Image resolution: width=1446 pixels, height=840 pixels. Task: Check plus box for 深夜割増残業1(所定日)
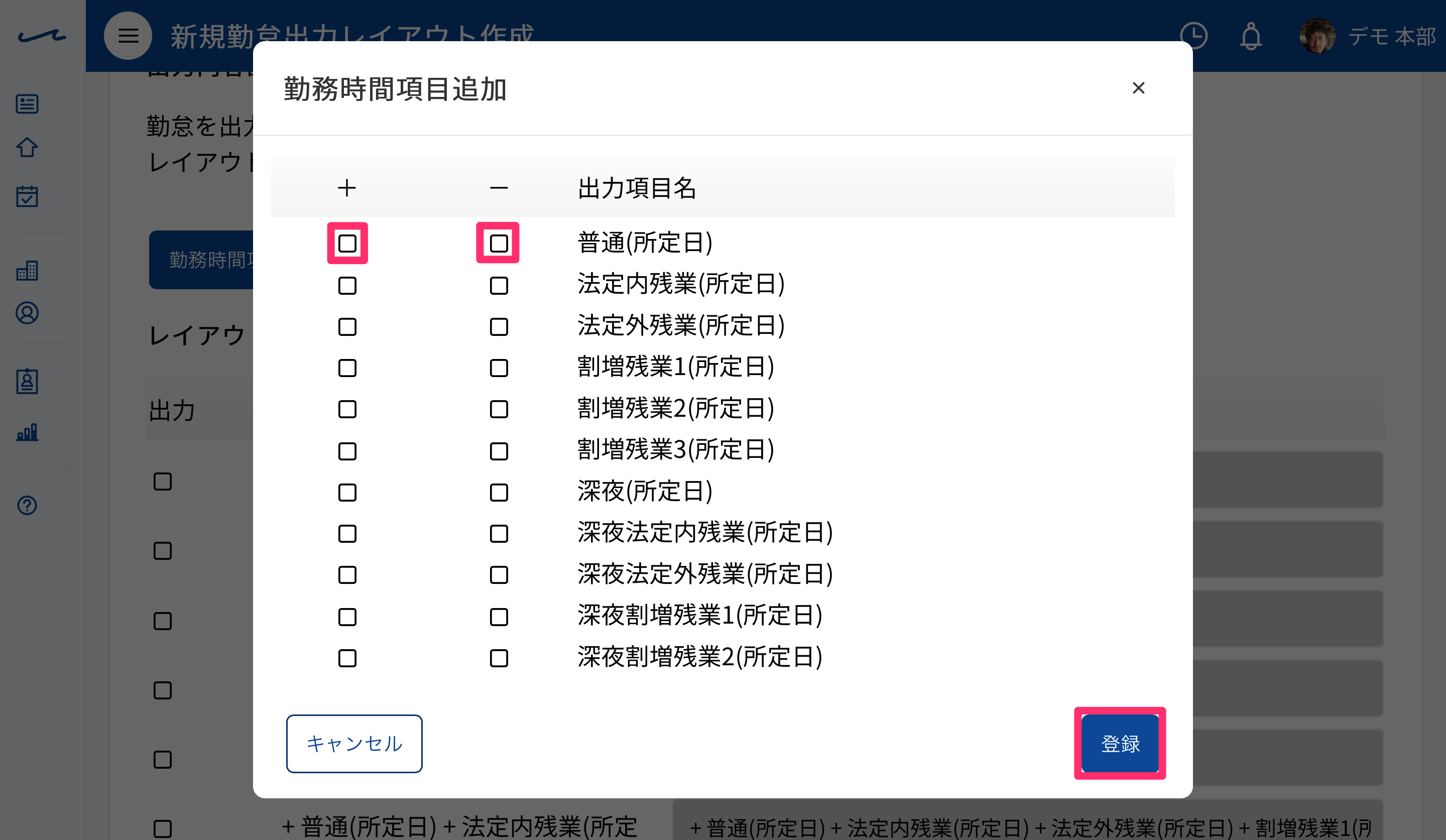[x=347, y=617]
